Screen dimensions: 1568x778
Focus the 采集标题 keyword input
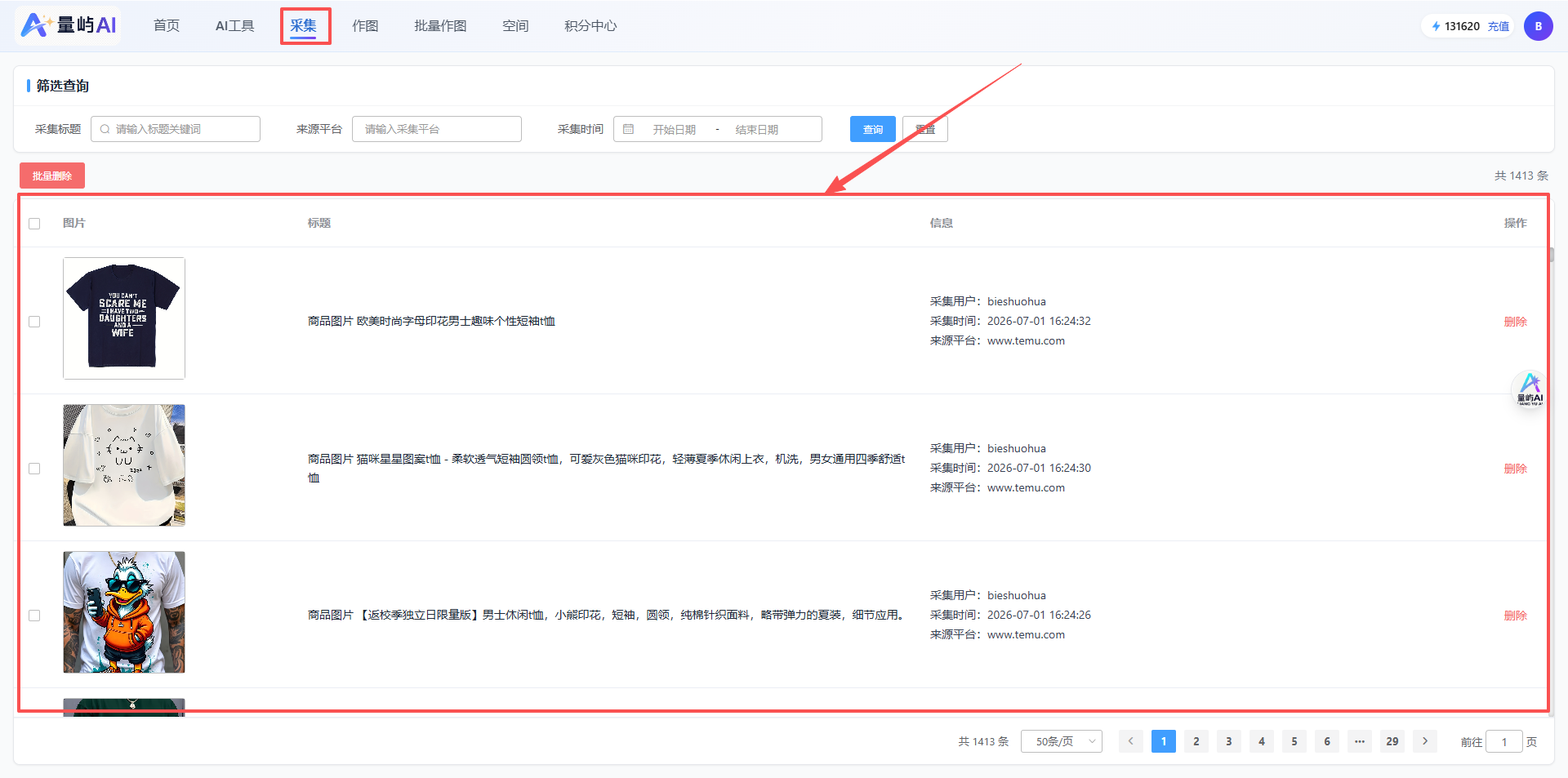point(176,129)
